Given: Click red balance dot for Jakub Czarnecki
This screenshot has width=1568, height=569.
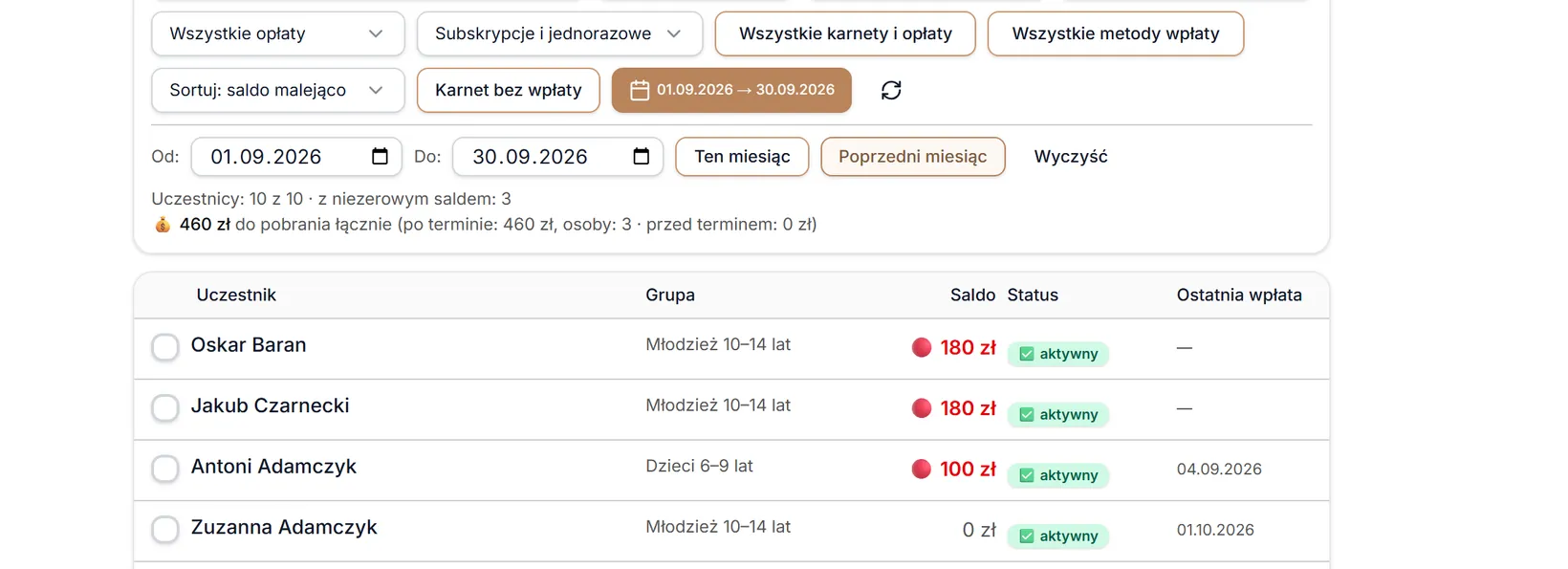Looking at the screenshot, I should click(922, 408).
